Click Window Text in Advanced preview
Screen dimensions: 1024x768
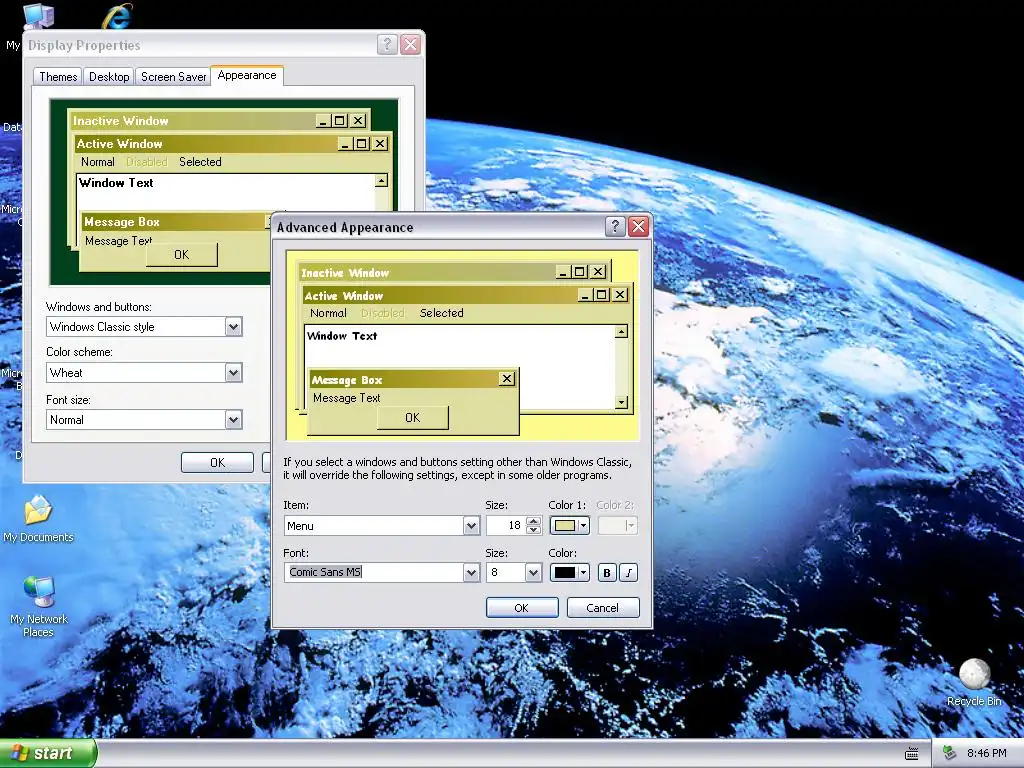coord(342,336)
